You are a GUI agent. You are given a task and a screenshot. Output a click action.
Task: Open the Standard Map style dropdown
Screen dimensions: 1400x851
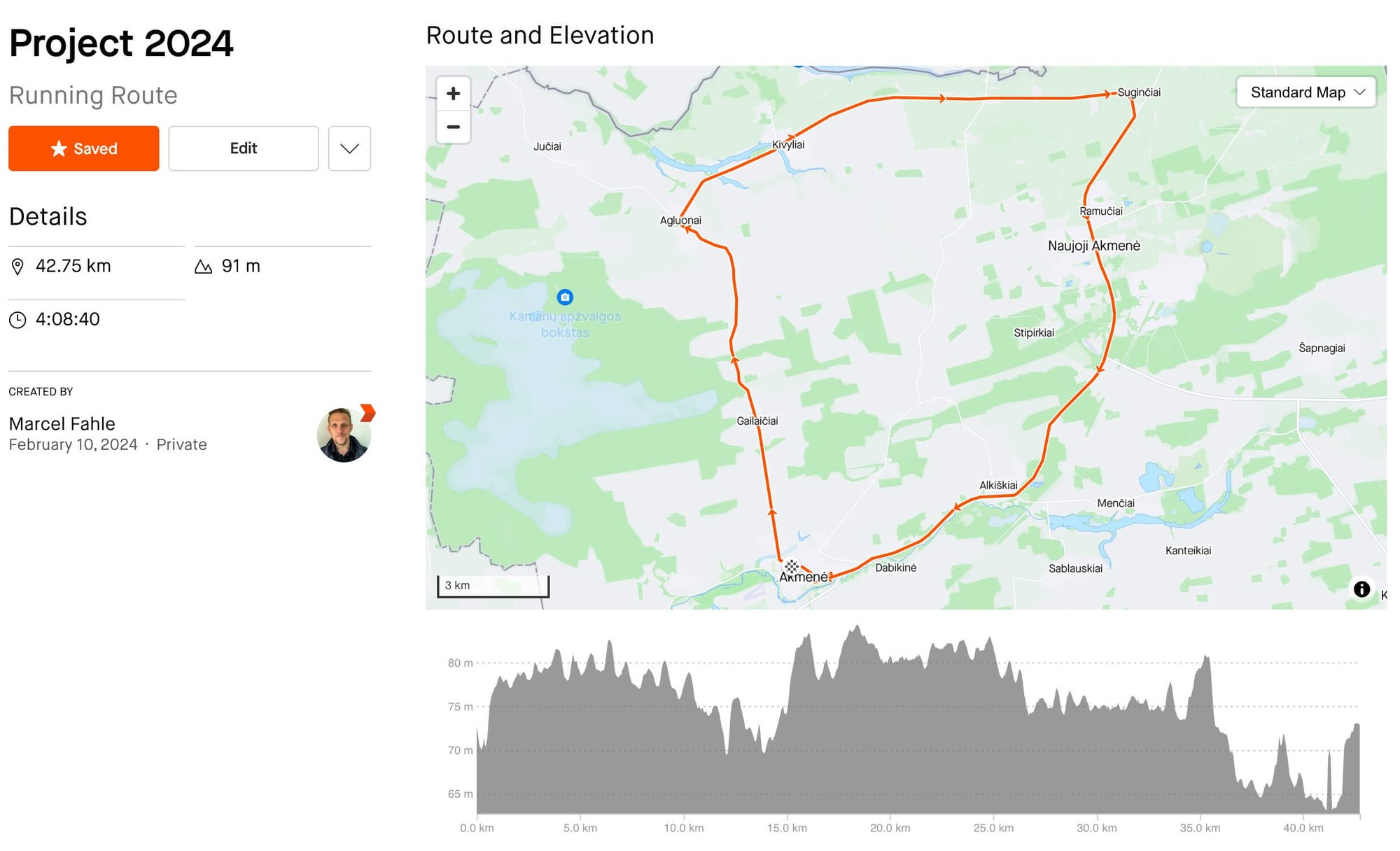click(x=1305, y=92)
